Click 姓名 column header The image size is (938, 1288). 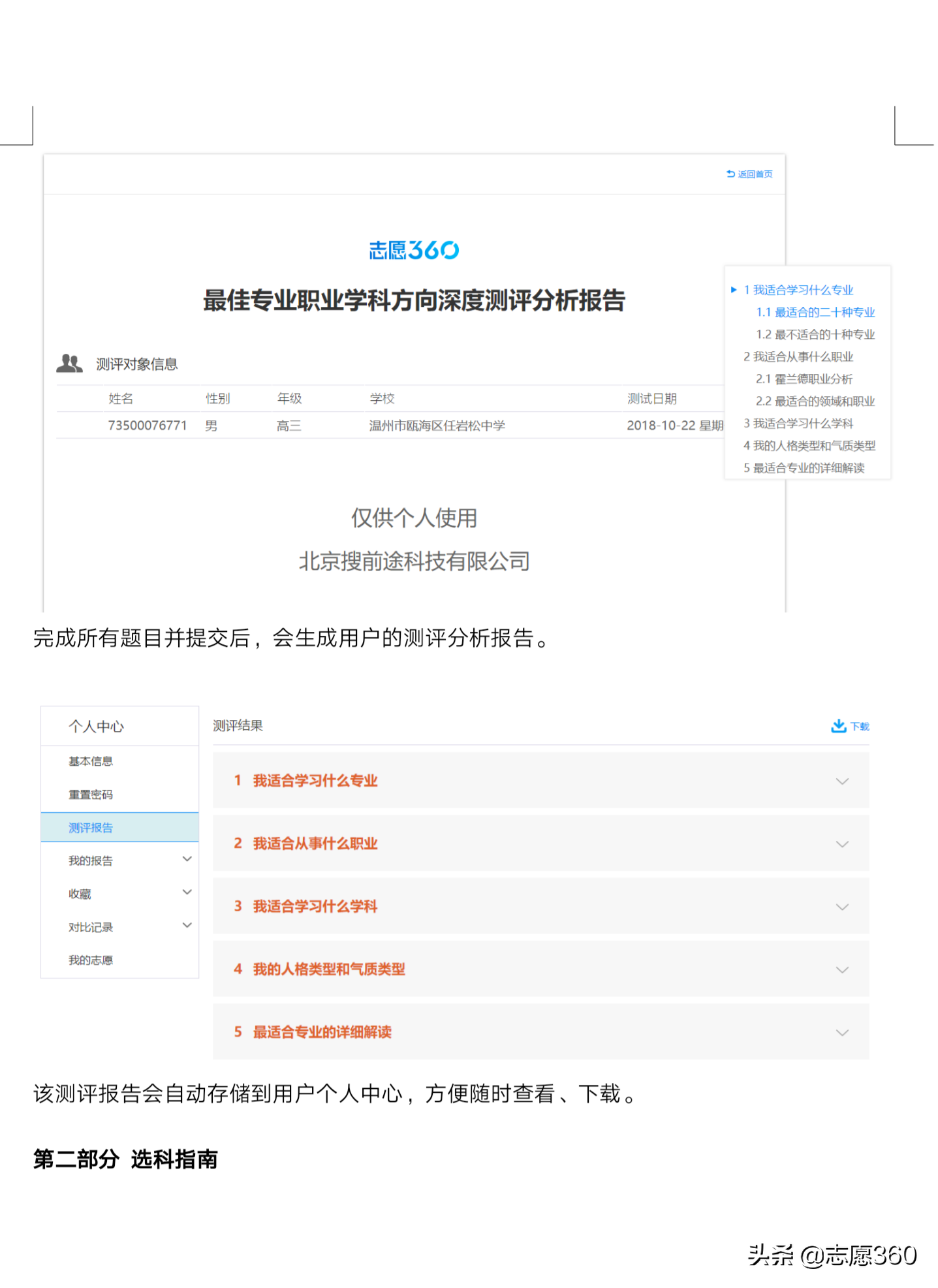[x=121, y=400]
